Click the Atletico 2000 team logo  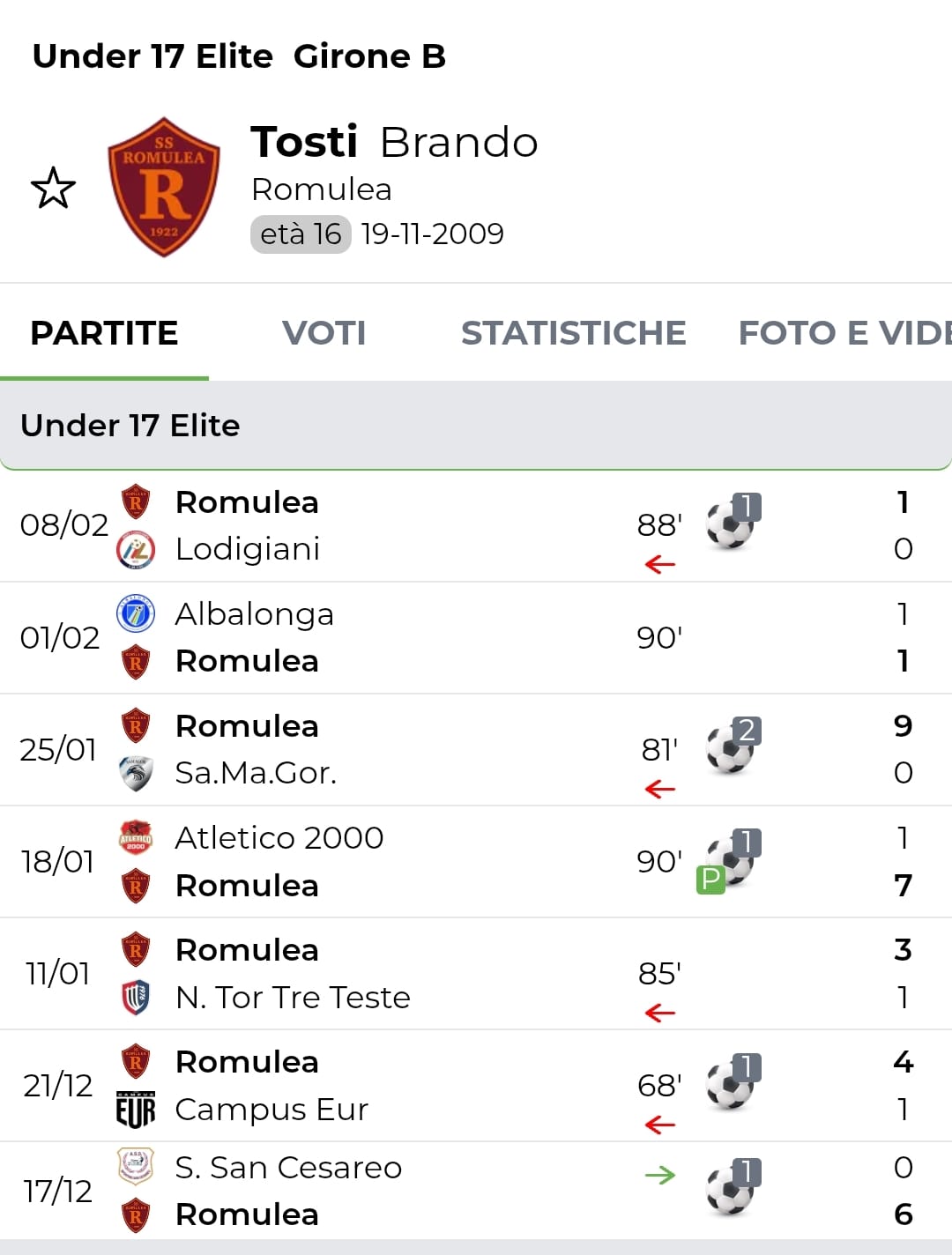coord(136,837)
